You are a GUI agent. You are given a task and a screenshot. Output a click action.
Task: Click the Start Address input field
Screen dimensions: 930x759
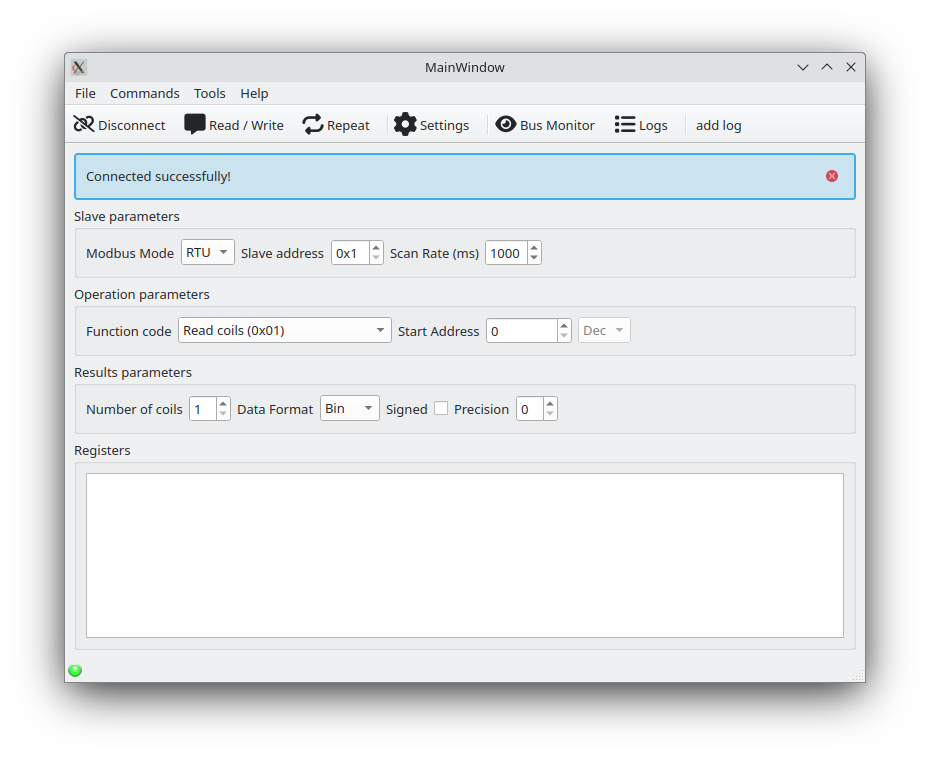[520, 330]
